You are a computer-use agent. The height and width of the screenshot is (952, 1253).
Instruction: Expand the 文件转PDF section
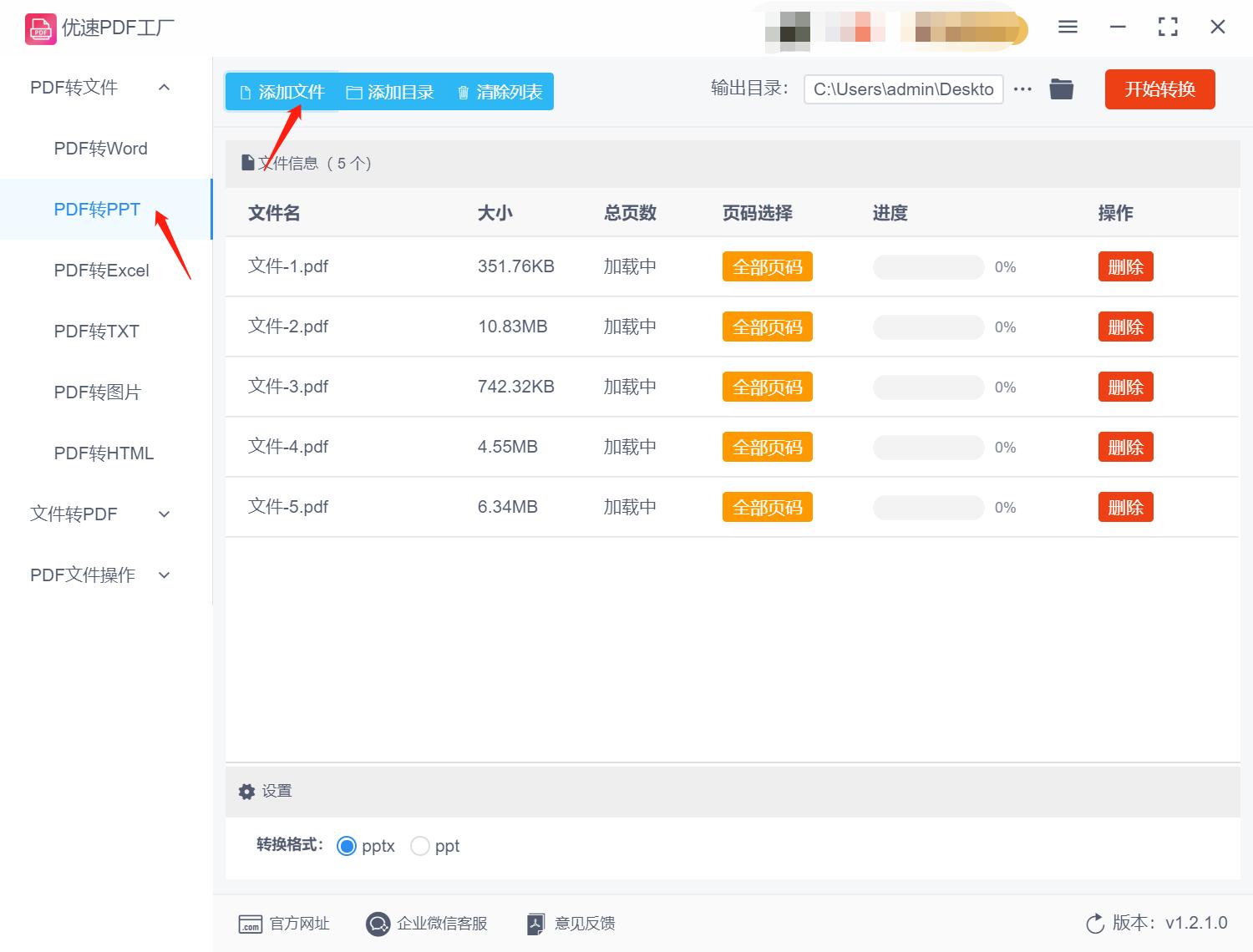pyautogui.click(x=164, y=514)
